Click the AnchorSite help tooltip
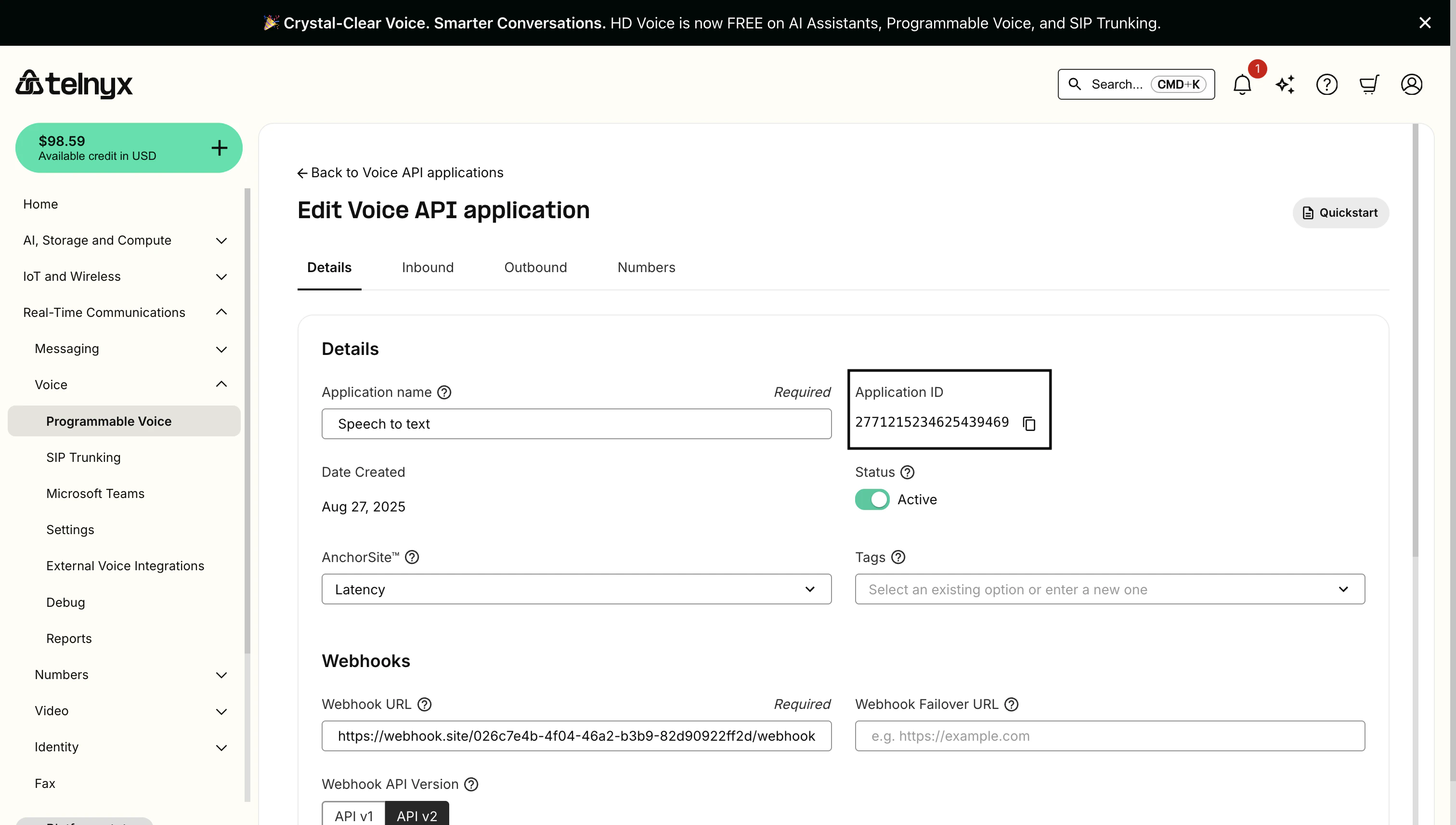Viewport: 1456px width, 825px height. (x=412, y=557)
